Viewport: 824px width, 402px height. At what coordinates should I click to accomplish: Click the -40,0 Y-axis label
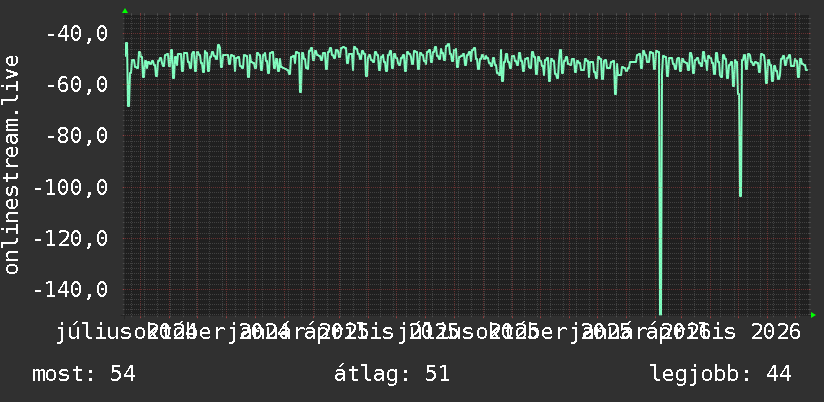coord(77,34)
